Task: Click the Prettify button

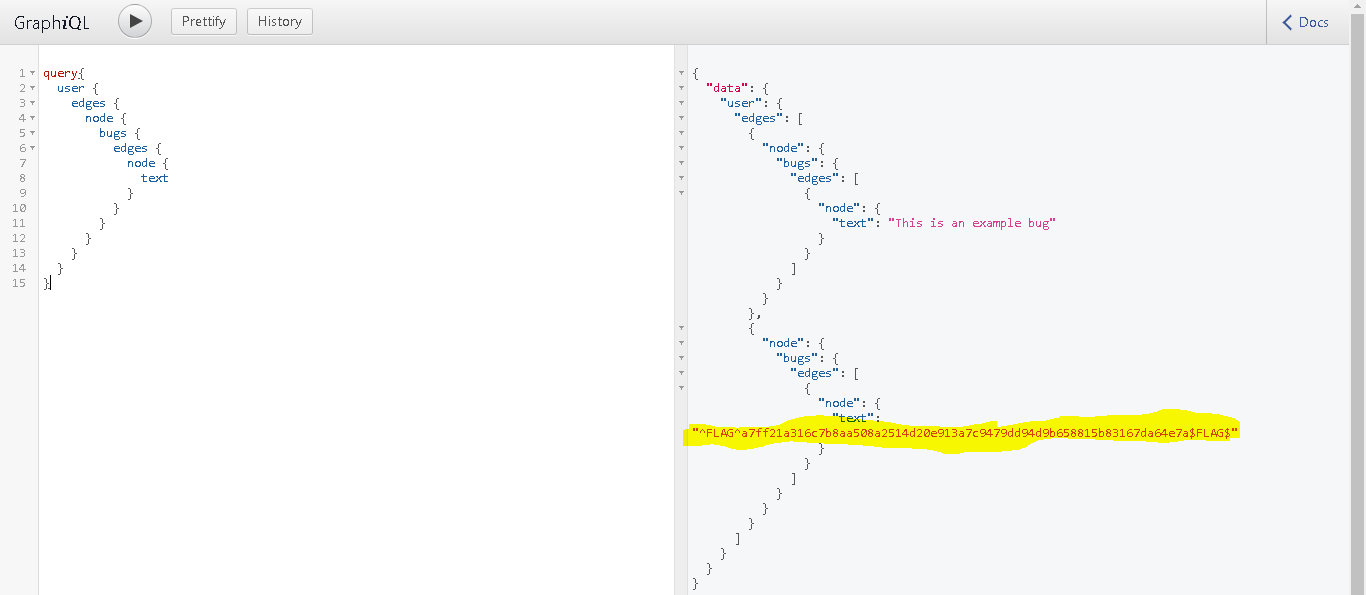Action: click(x=204, y=21)
